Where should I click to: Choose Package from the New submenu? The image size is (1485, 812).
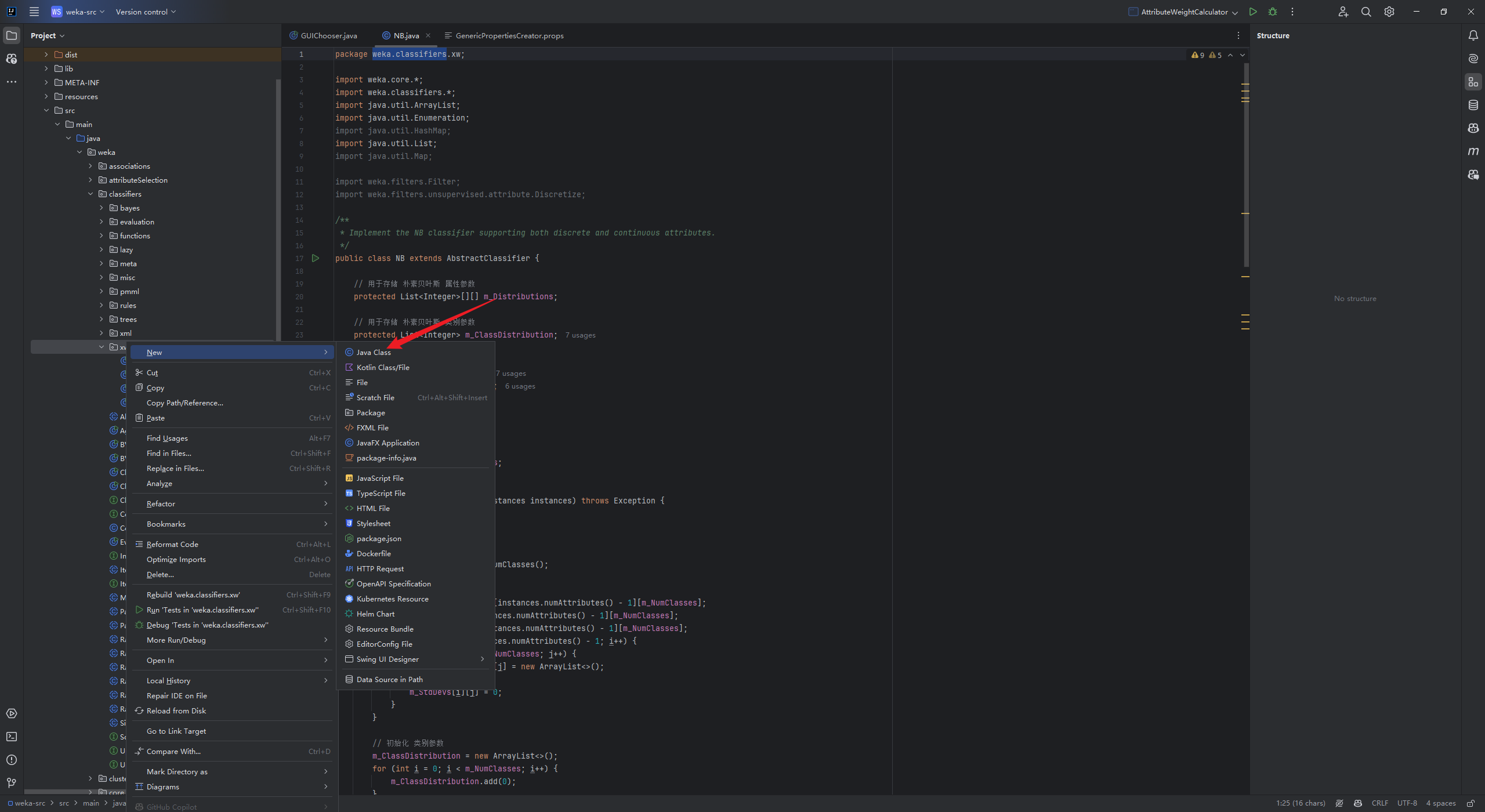tap(415, 412)
